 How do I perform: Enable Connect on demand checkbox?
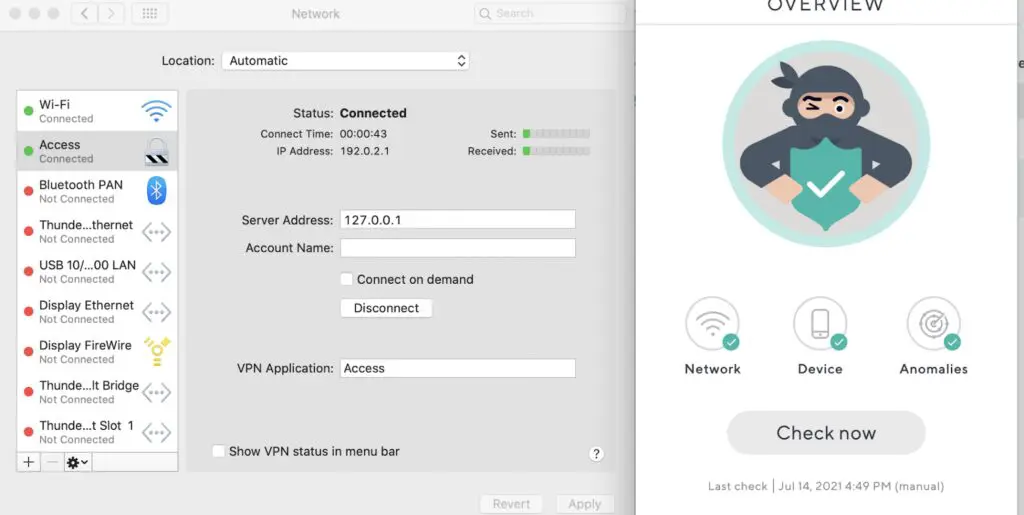347,279
